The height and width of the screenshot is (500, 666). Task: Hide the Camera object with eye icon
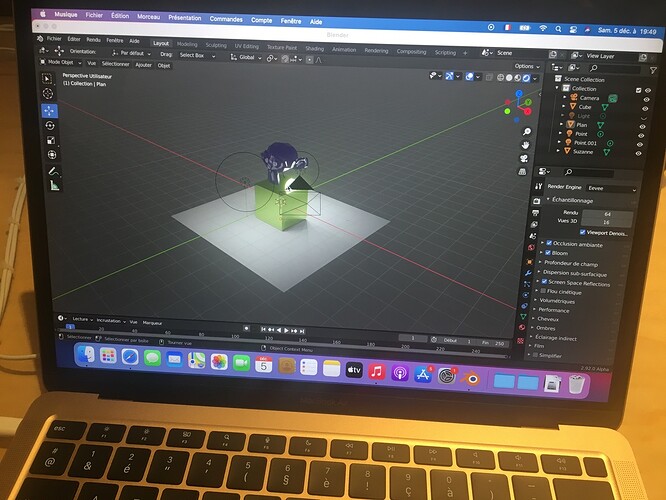646,99
